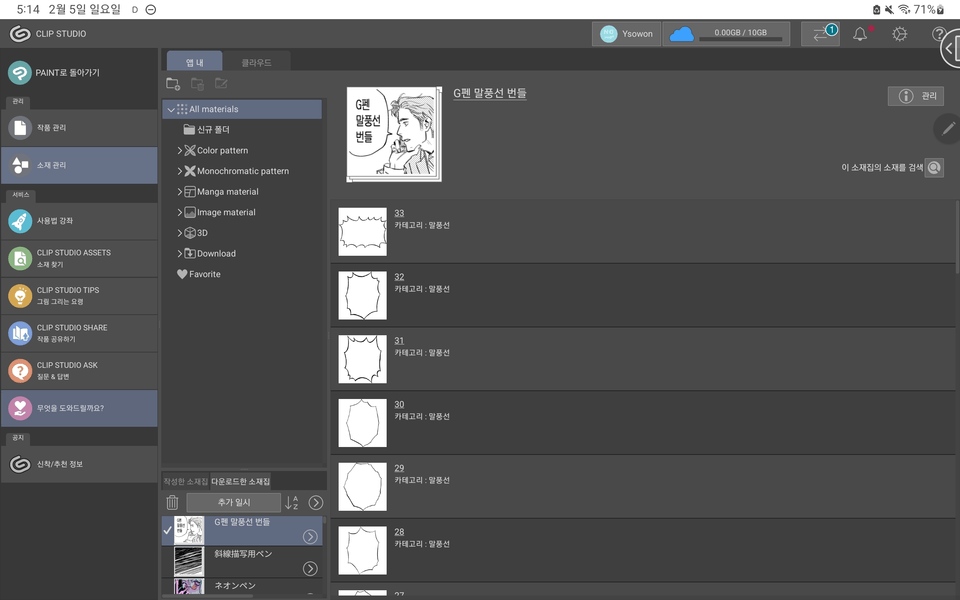Expand Image material folder
Image resolution: width=960 pixels, height=600 pixels.
(179, 212)
